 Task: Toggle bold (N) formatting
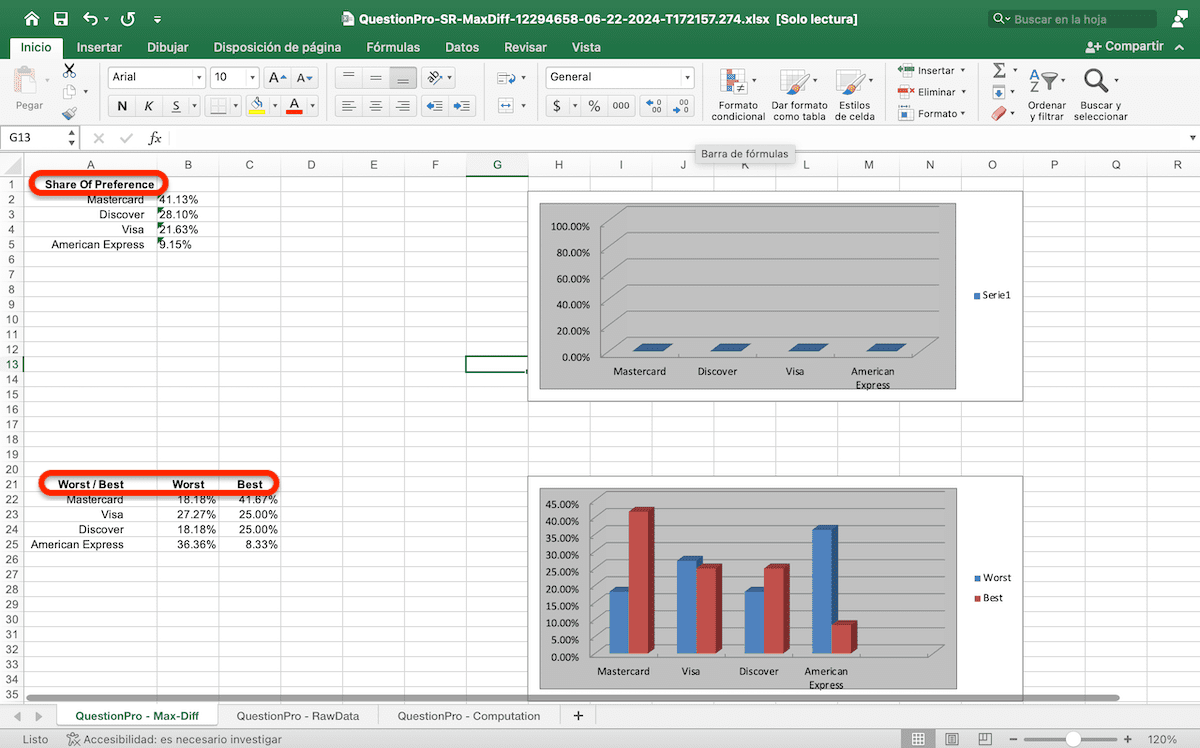click(122, 106)
